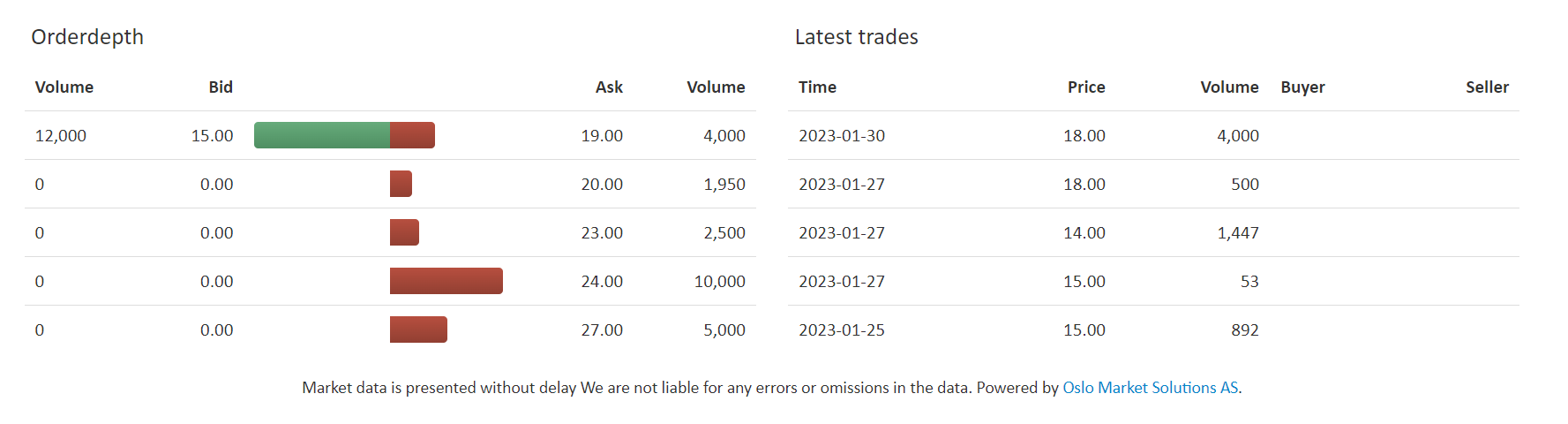
Task: Select the red depth bar at ask 23.00
Action: pyautogui.click(x=404, y=232)
